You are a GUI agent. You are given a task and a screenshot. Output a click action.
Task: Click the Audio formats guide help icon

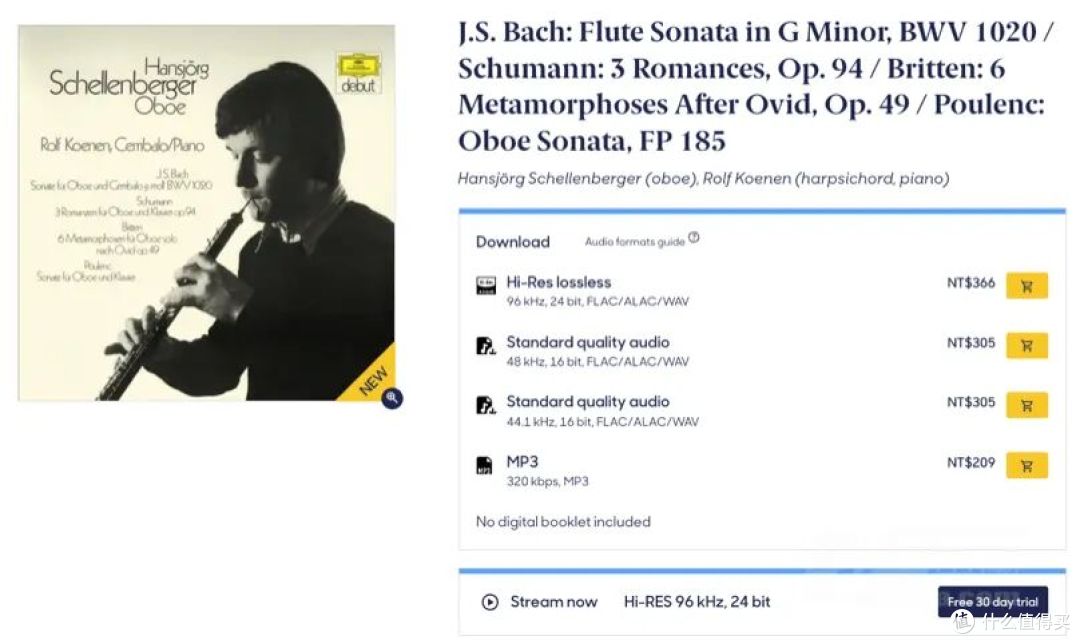pos(694,238)
